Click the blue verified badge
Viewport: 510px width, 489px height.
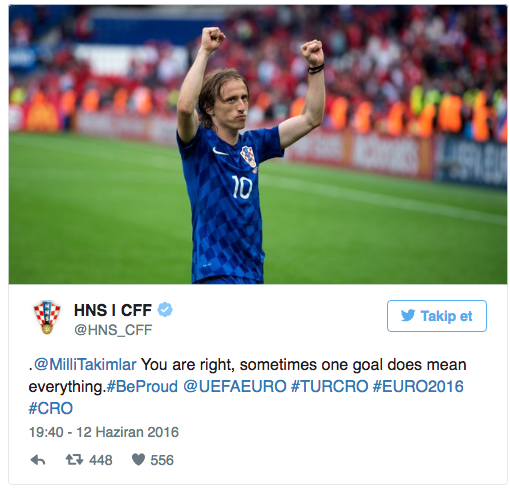(165, 310)
